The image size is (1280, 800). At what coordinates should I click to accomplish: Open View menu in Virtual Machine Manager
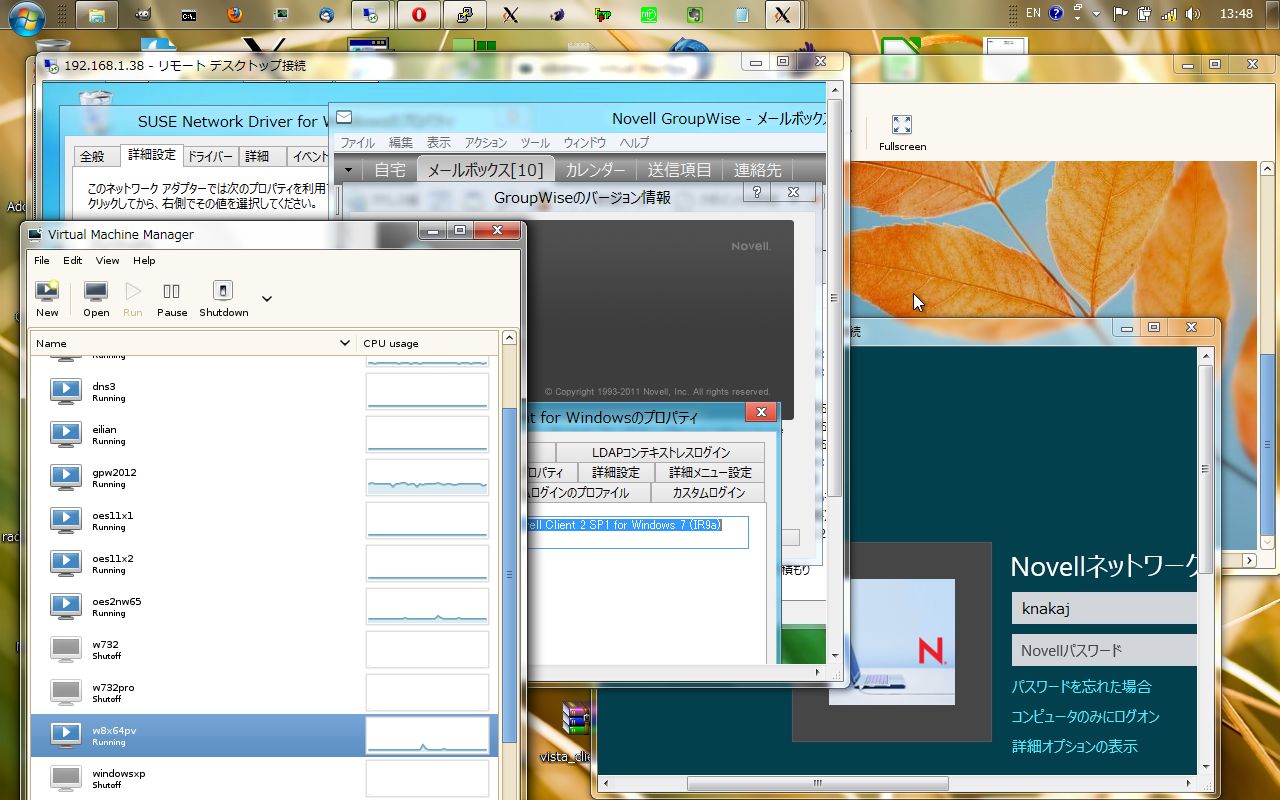107,260
